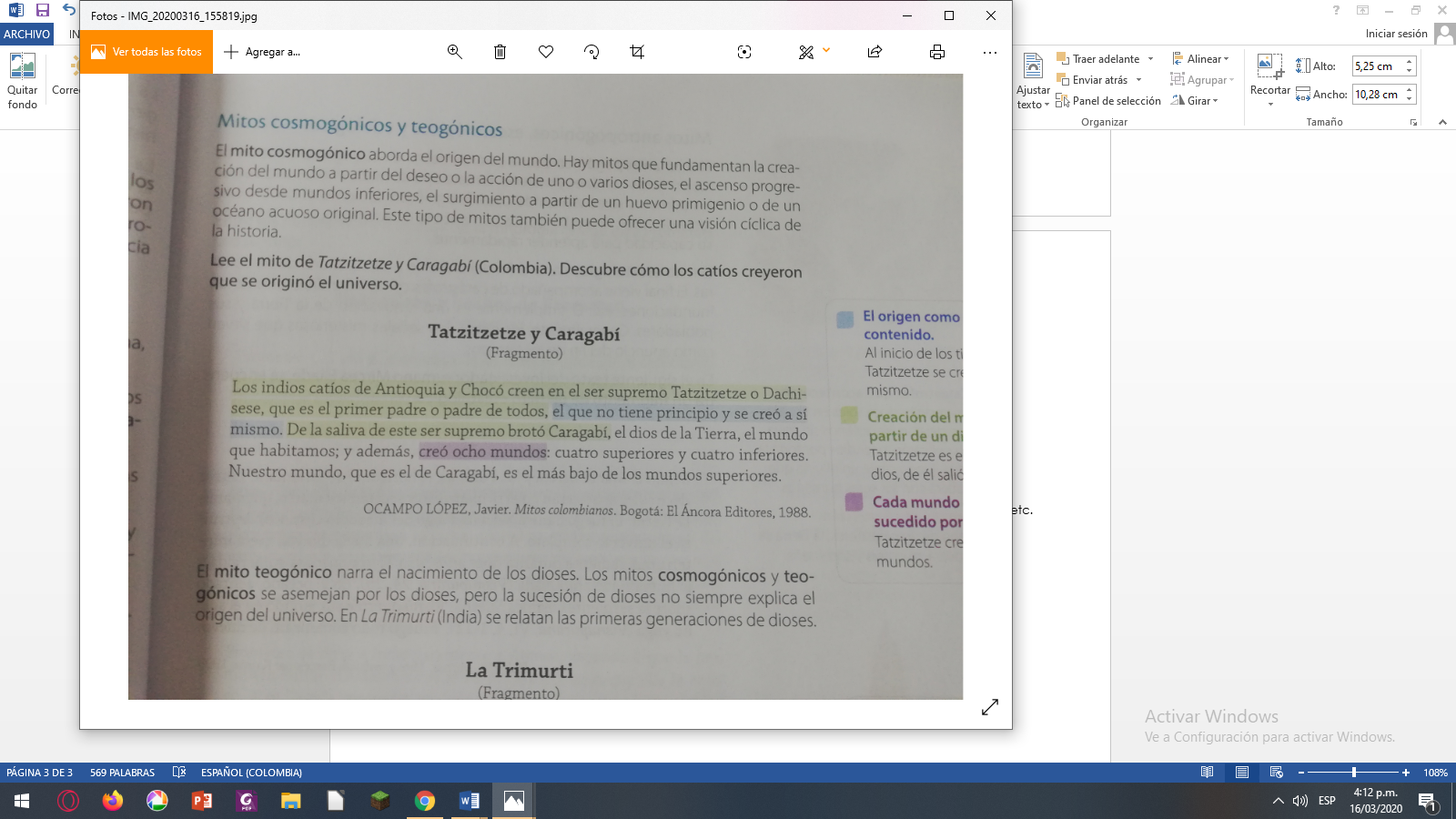1456x819 pixels.
Task: Switch Word to Read Mode view
Action: (1207, 773)
